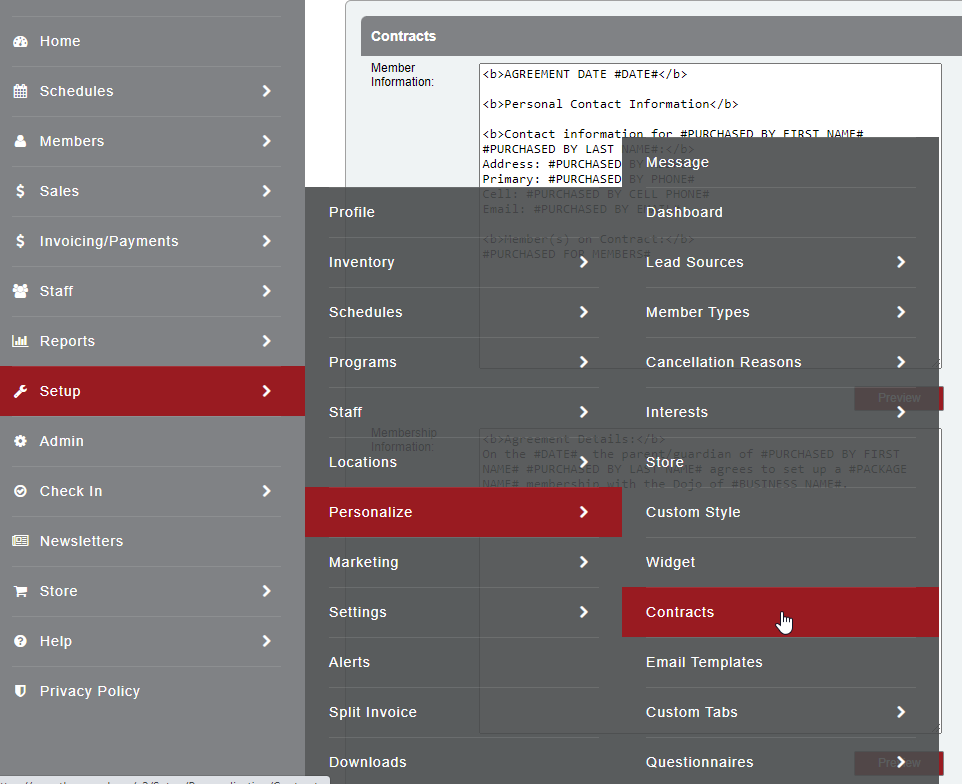Click the Store shopping cart icon
The height and width of the screenshot is (784, 962).
point(20,592)
